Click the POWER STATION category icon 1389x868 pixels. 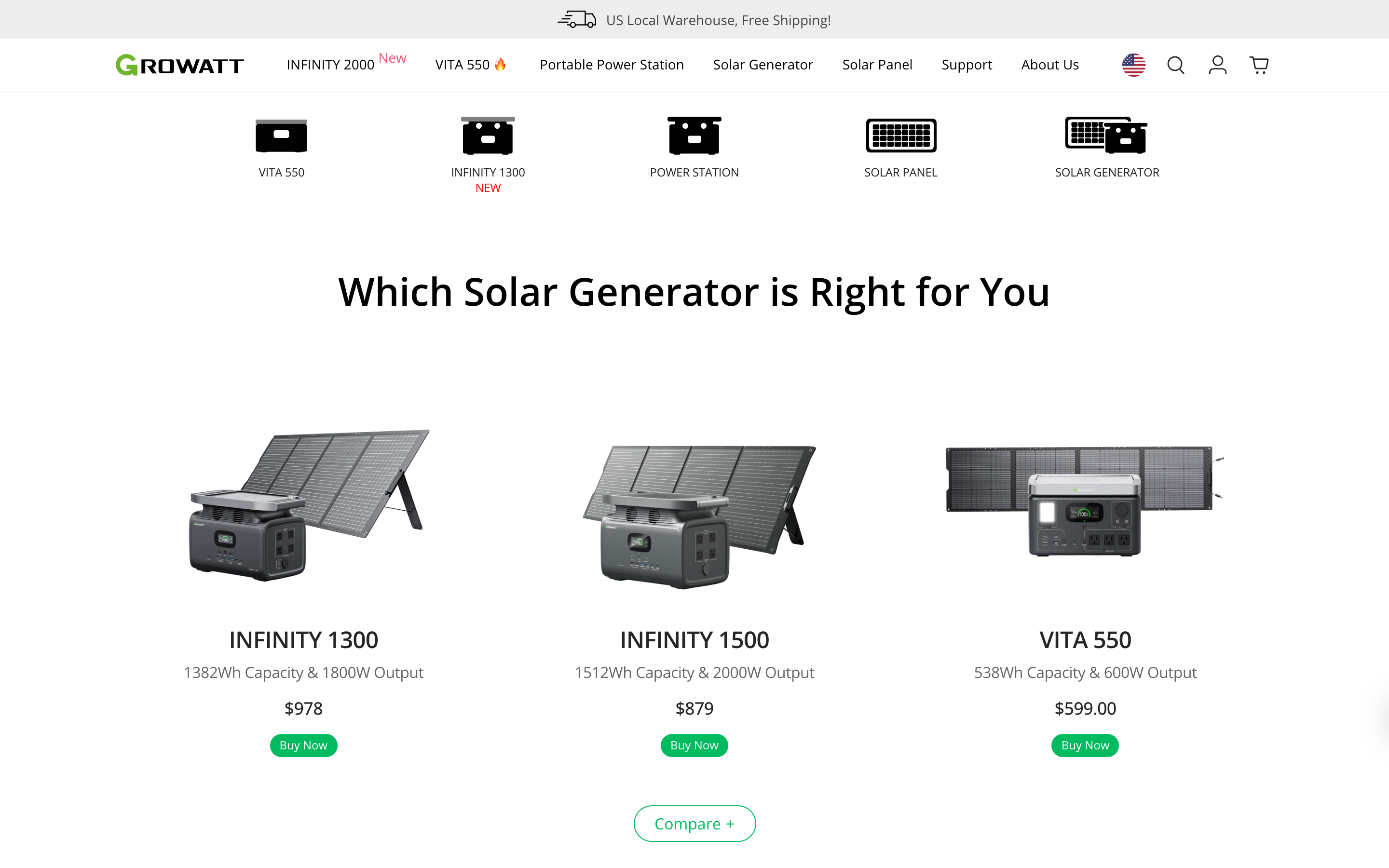(x=694, y=136)
